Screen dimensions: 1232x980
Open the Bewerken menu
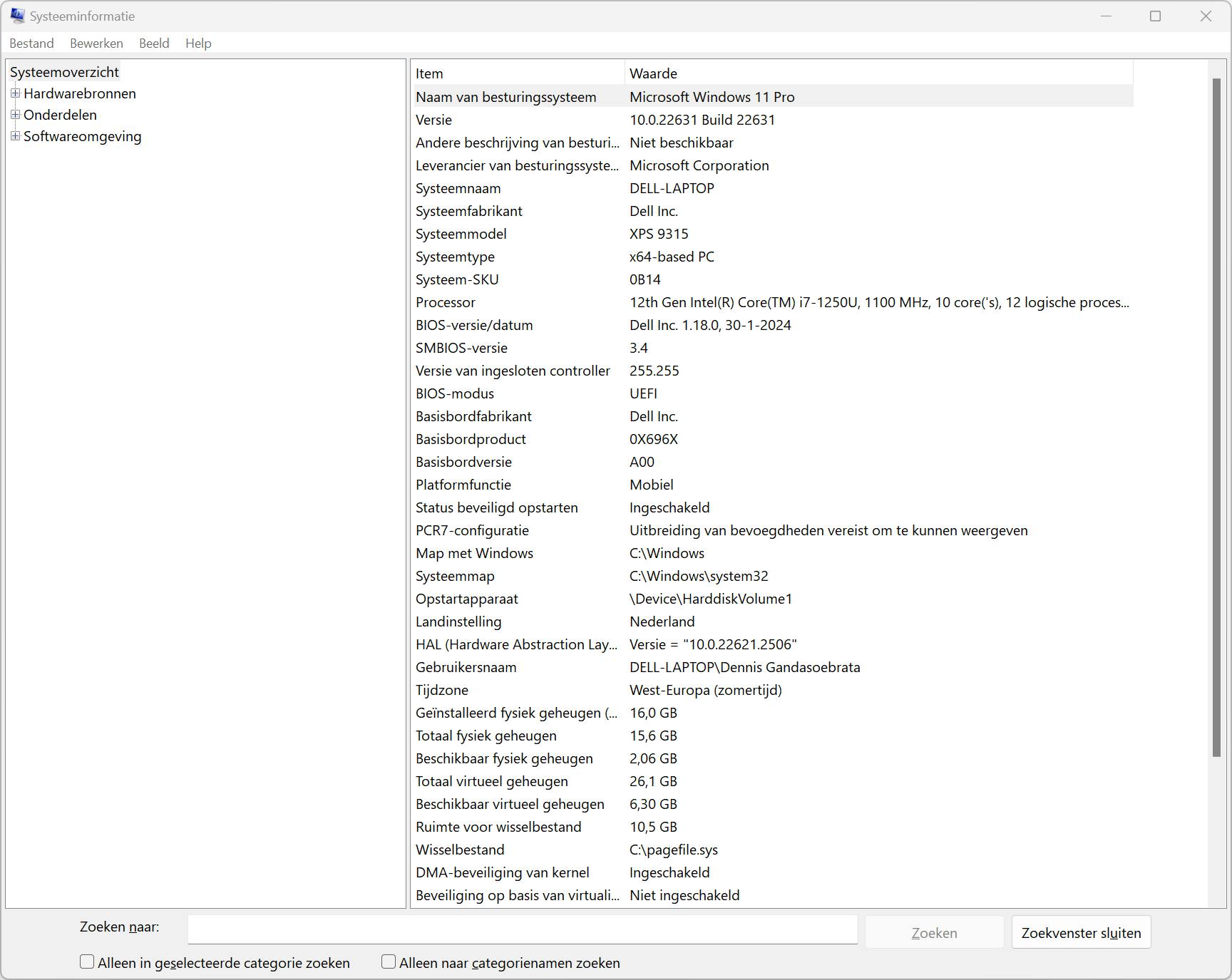point(96,43)
